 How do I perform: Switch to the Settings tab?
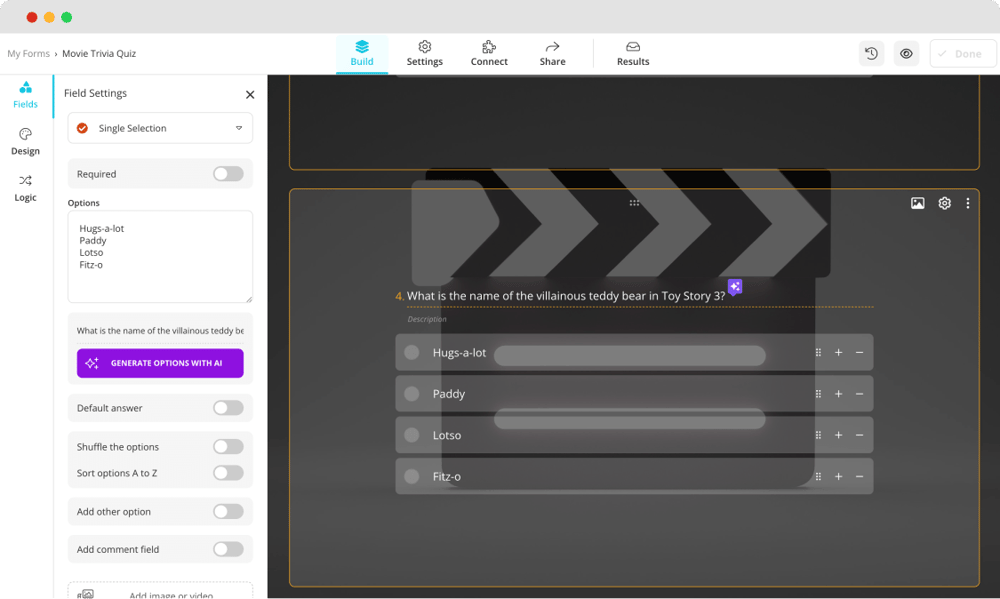click(424, 53)
